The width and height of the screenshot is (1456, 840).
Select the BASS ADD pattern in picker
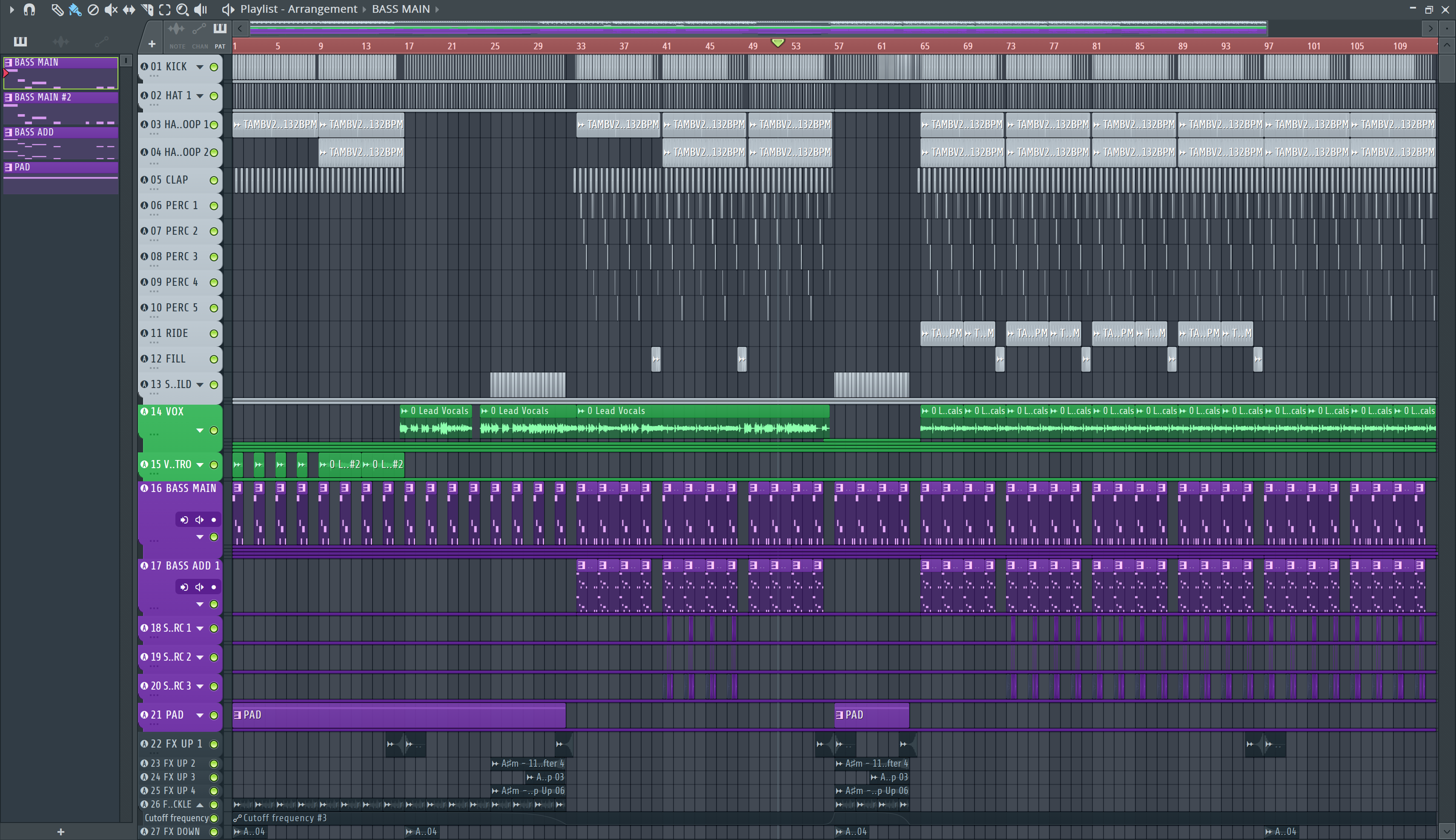pos(60,143)
